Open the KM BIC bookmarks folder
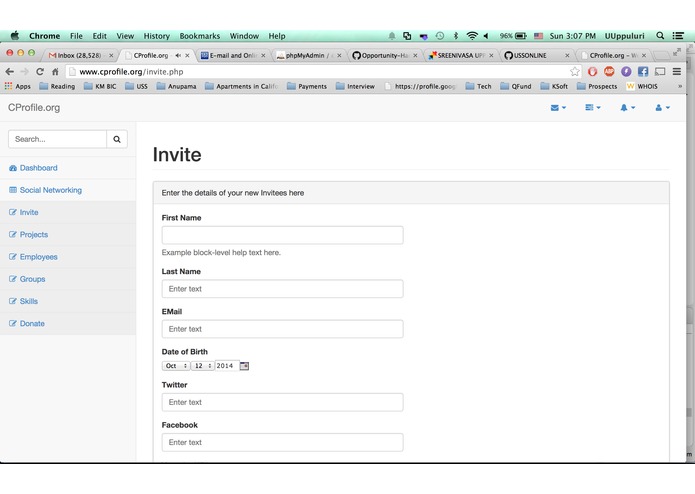The image size is (695, 494). point(100,86)
